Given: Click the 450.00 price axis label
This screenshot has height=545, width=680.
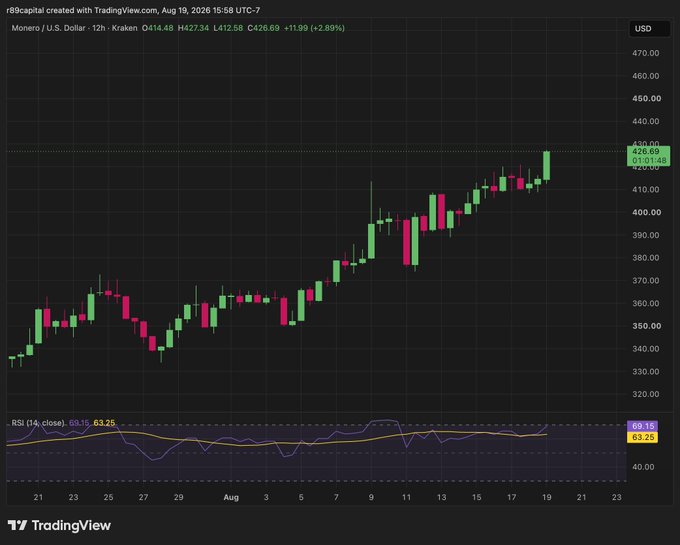Looking at the screenshot, I should pyautogui.click(x=647, y=98).
